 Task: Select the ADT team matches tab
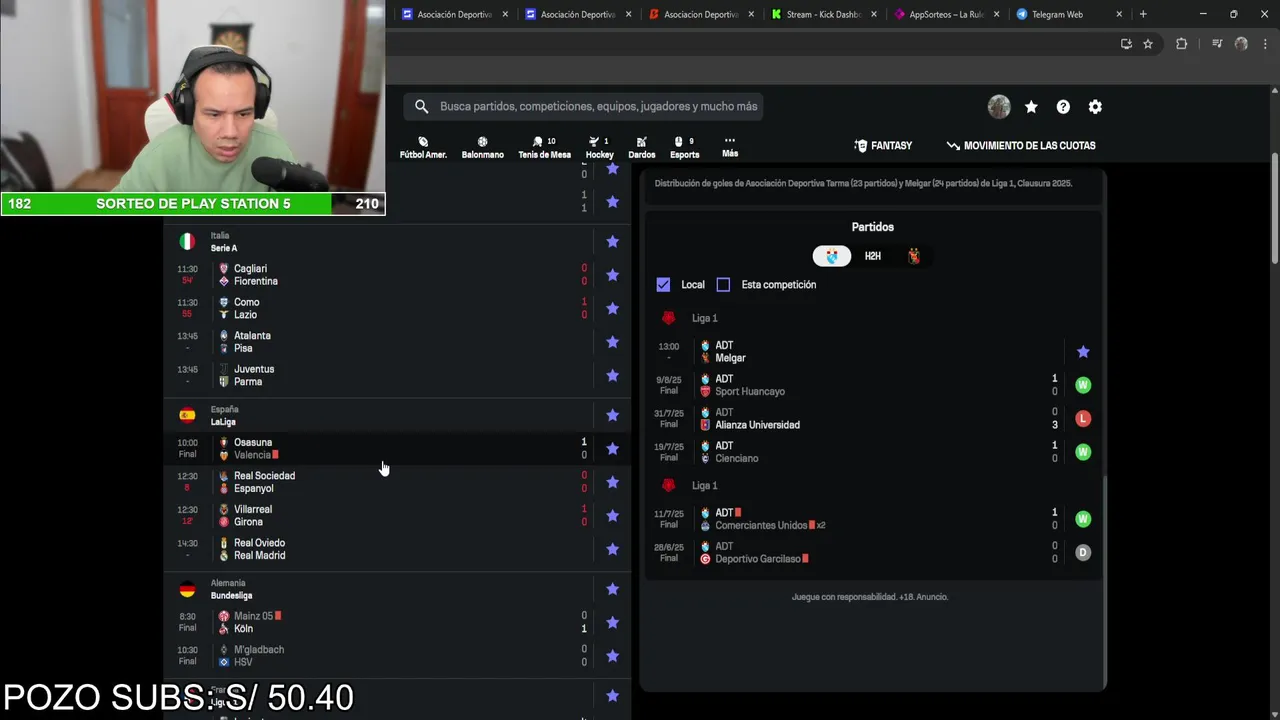832,256
